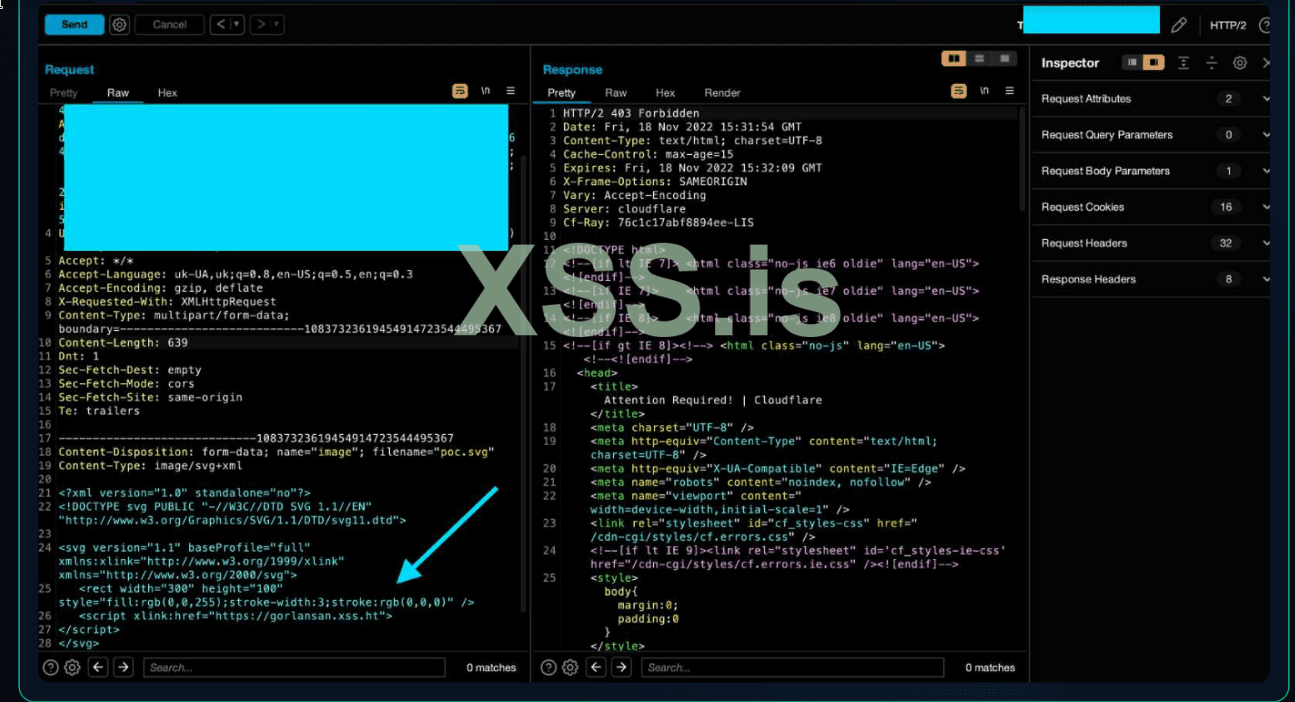
Task: Expand Request Body Parameters section
Action: [x=1266, y=171]
